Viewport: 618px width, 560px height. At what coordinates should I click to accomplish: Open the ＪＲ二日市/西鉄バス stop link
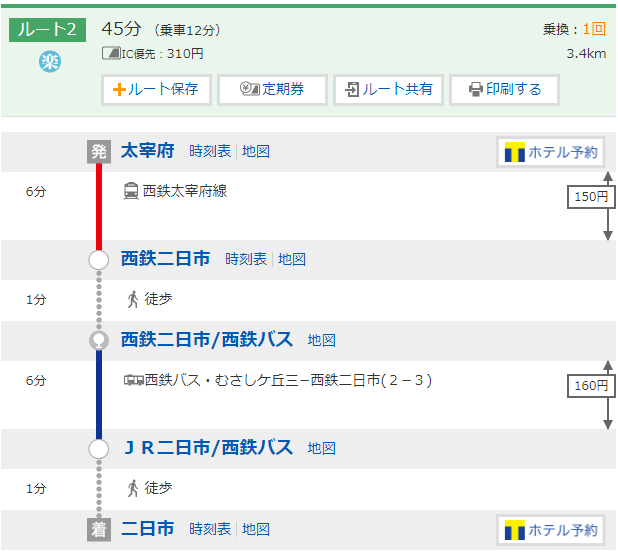coord(207,448)
